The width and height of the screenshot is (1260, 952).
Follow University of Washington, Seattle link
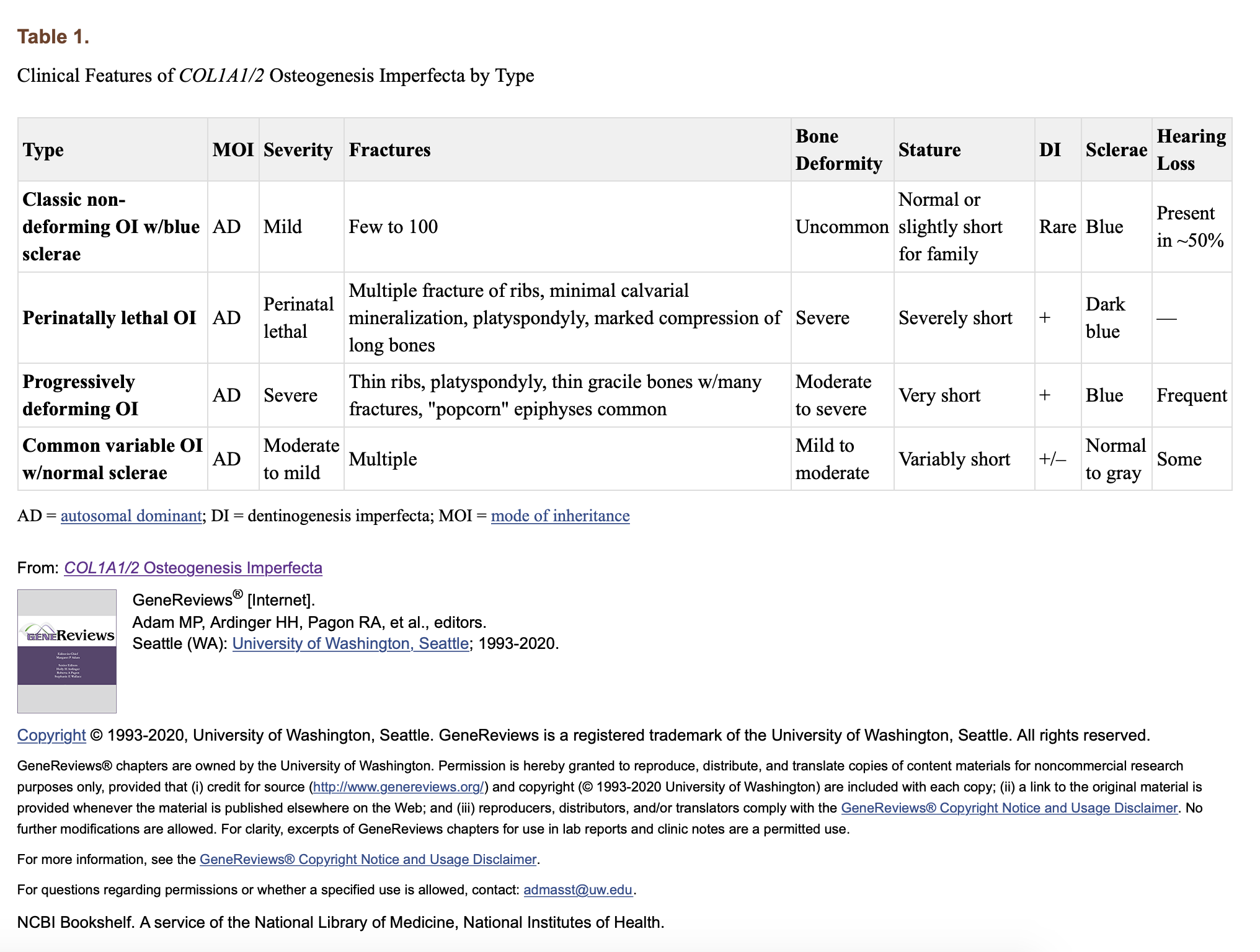[x=350, y=643]
